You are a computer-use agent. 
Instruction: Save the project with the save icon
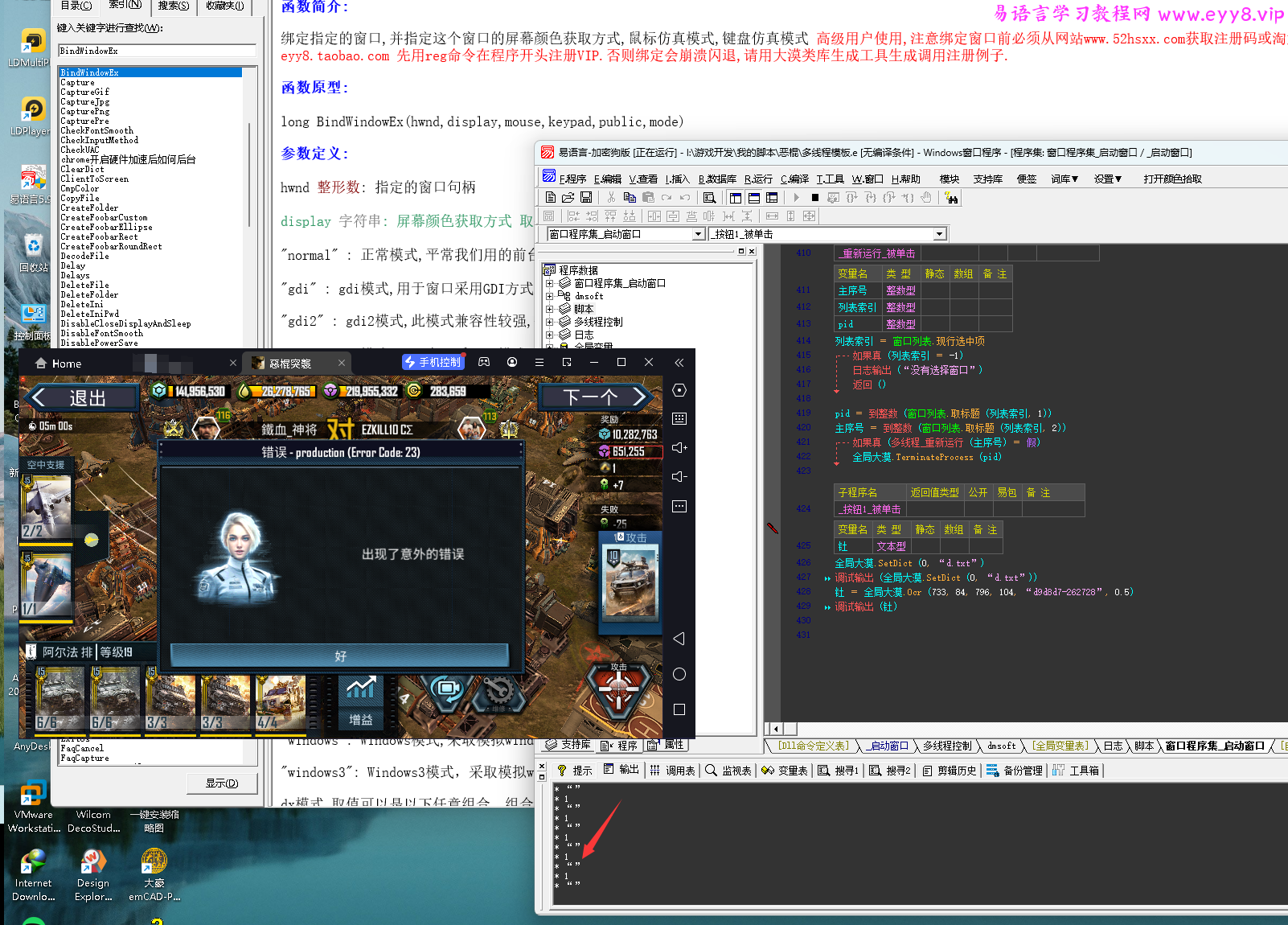[586, 198]
